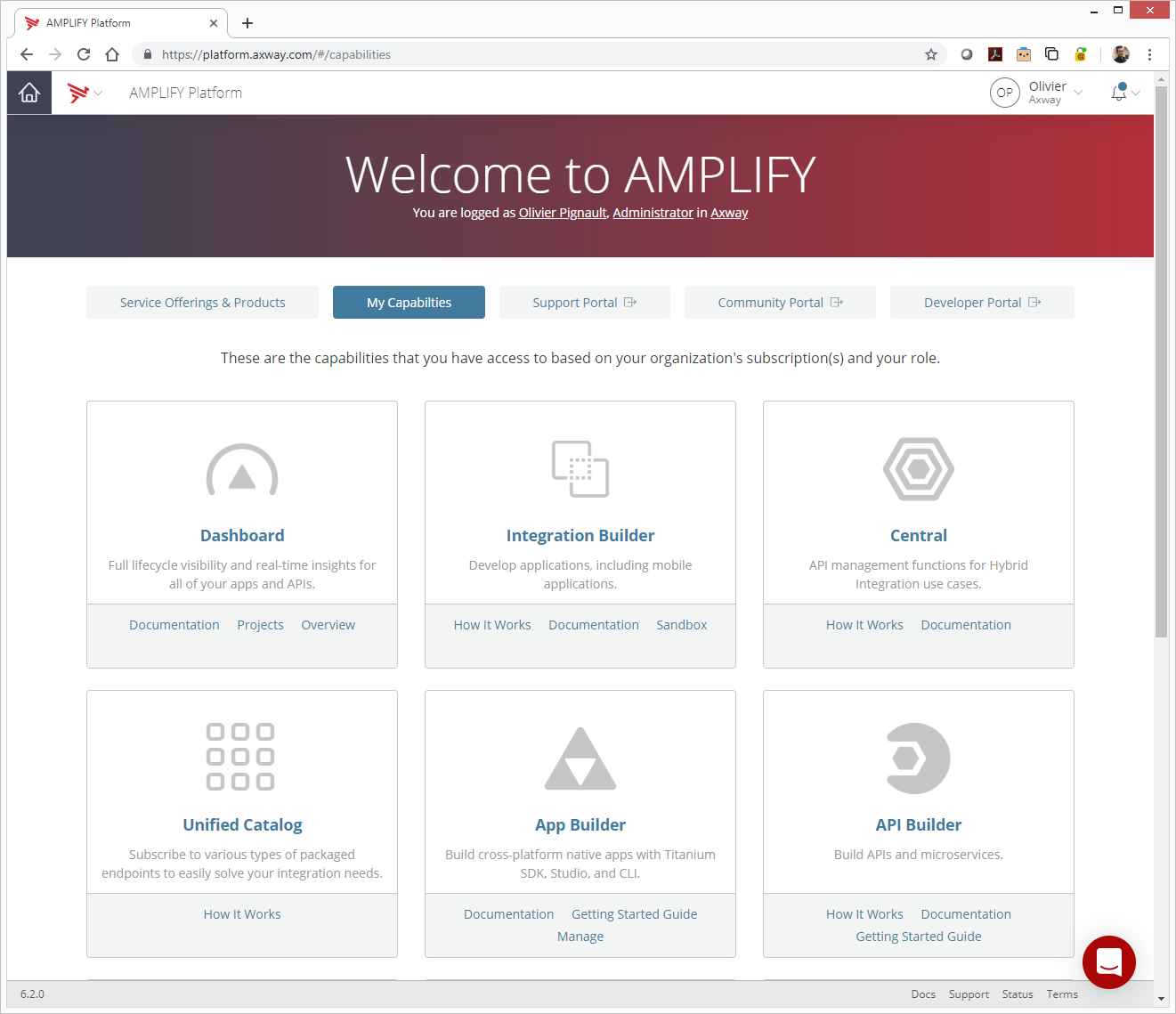Open API Builder Getting Started Guide

(x=919, y=937)
